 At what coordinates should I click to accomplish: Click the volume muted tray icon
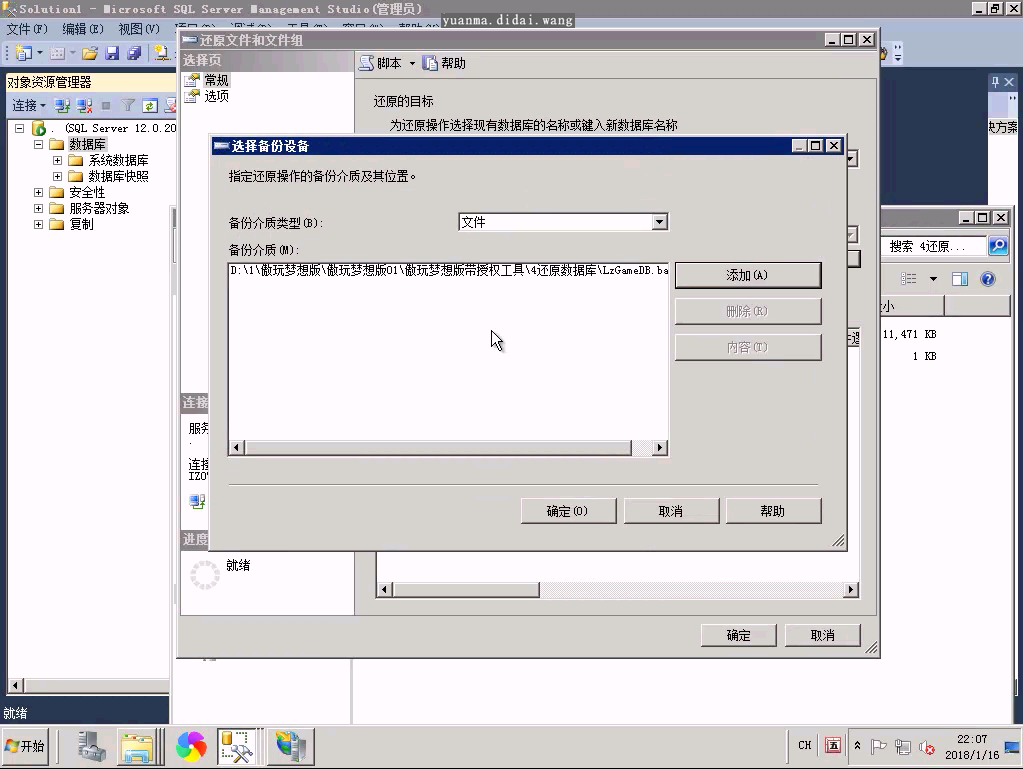926,747
